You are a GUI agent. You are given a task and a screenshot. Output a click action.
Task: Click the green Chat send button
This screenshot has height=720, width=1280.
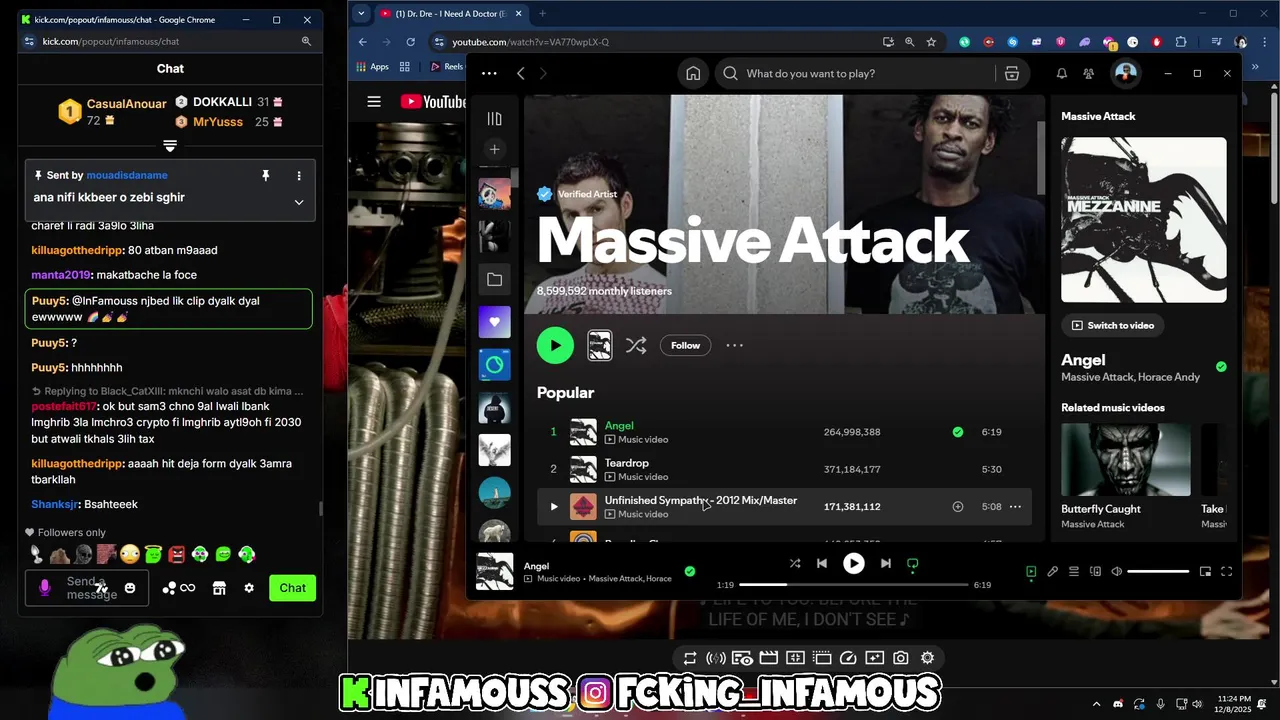point(293,588)
